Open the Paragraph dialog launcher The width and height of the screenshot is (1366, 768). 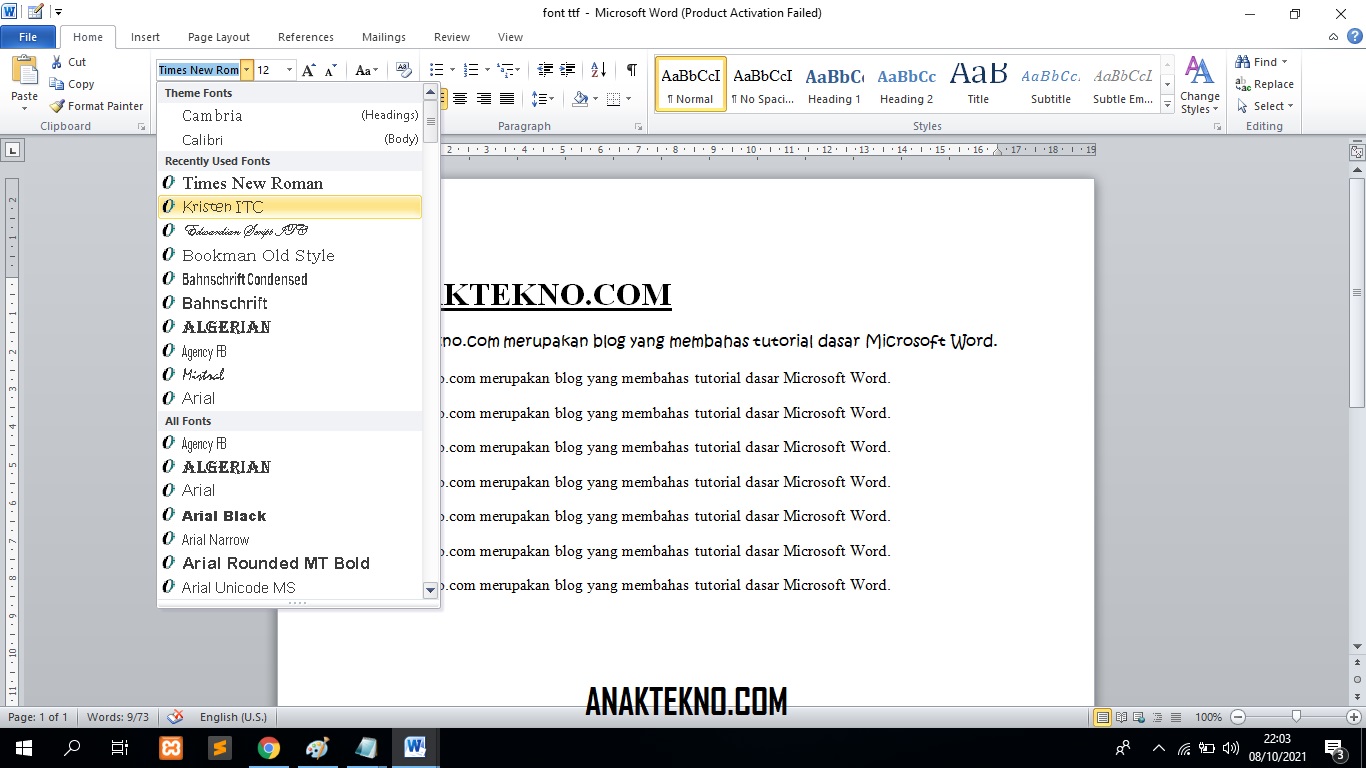tap(638, 127)
